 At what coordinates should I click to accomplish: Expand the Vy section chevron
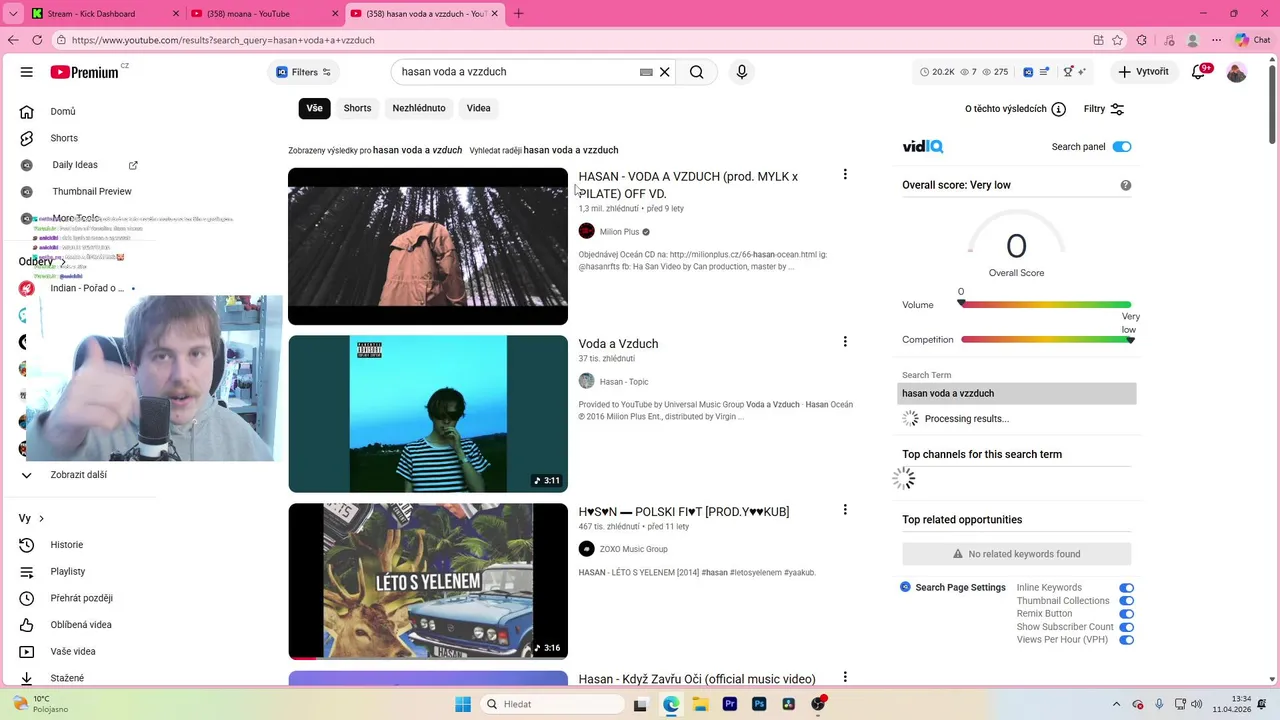41,518
